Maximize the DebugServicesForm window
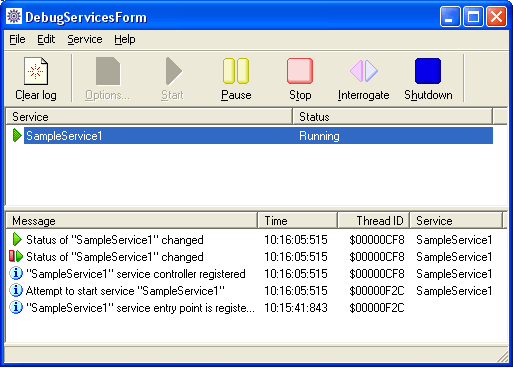Screen dimensions: 513x368 tap(473, 16)
